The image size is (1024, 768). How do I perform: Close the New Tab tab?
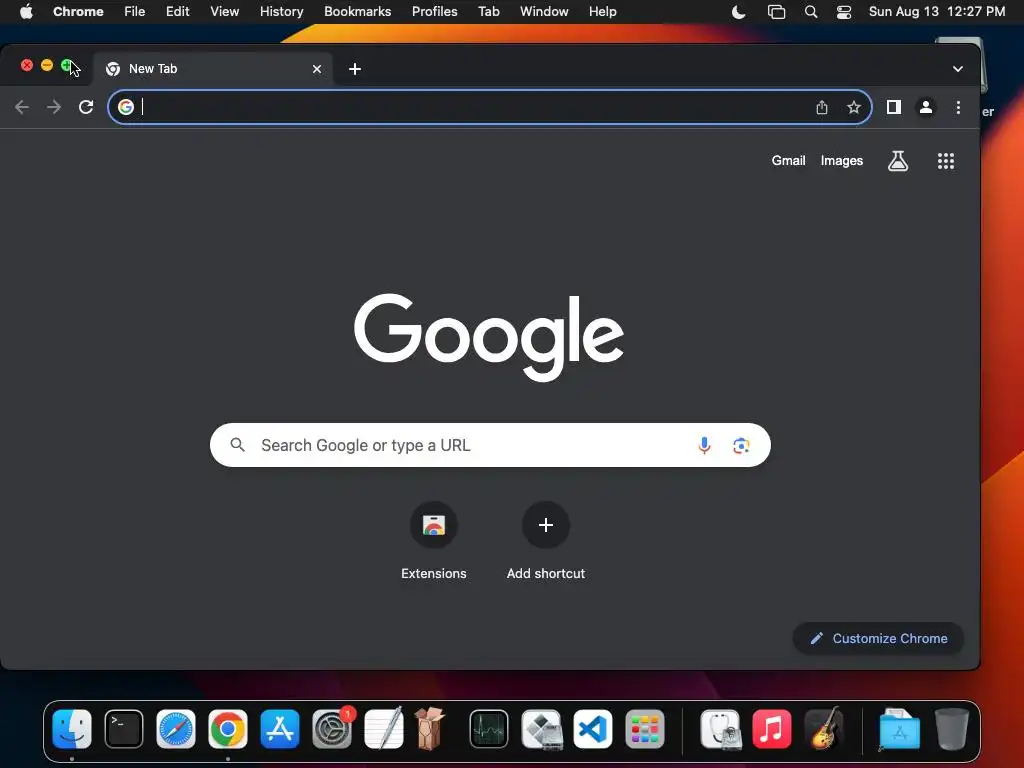point(317,69)
